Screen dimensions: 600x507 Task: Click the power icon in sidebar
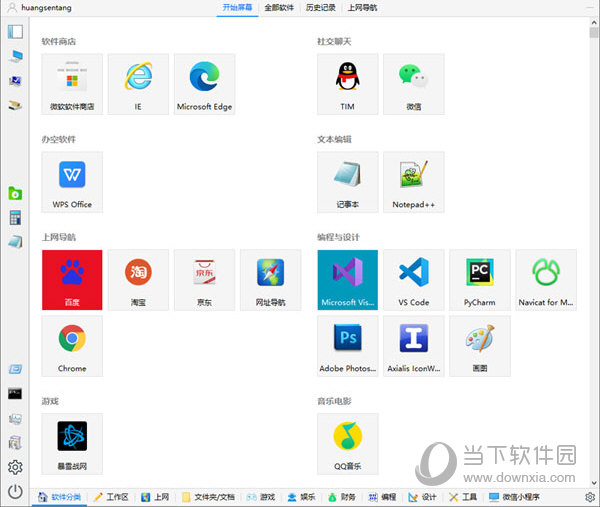coord(15,492)
